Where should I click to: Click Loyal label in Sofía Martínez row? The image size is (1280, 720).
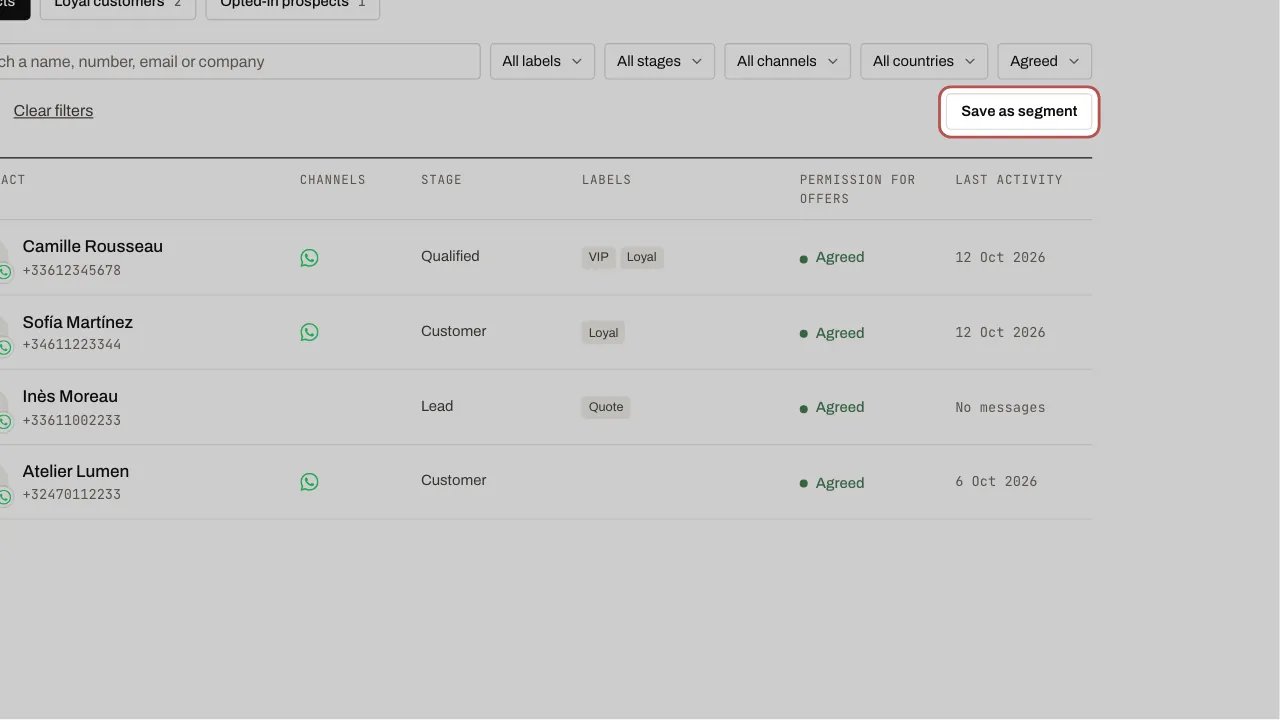coord(603,333)
